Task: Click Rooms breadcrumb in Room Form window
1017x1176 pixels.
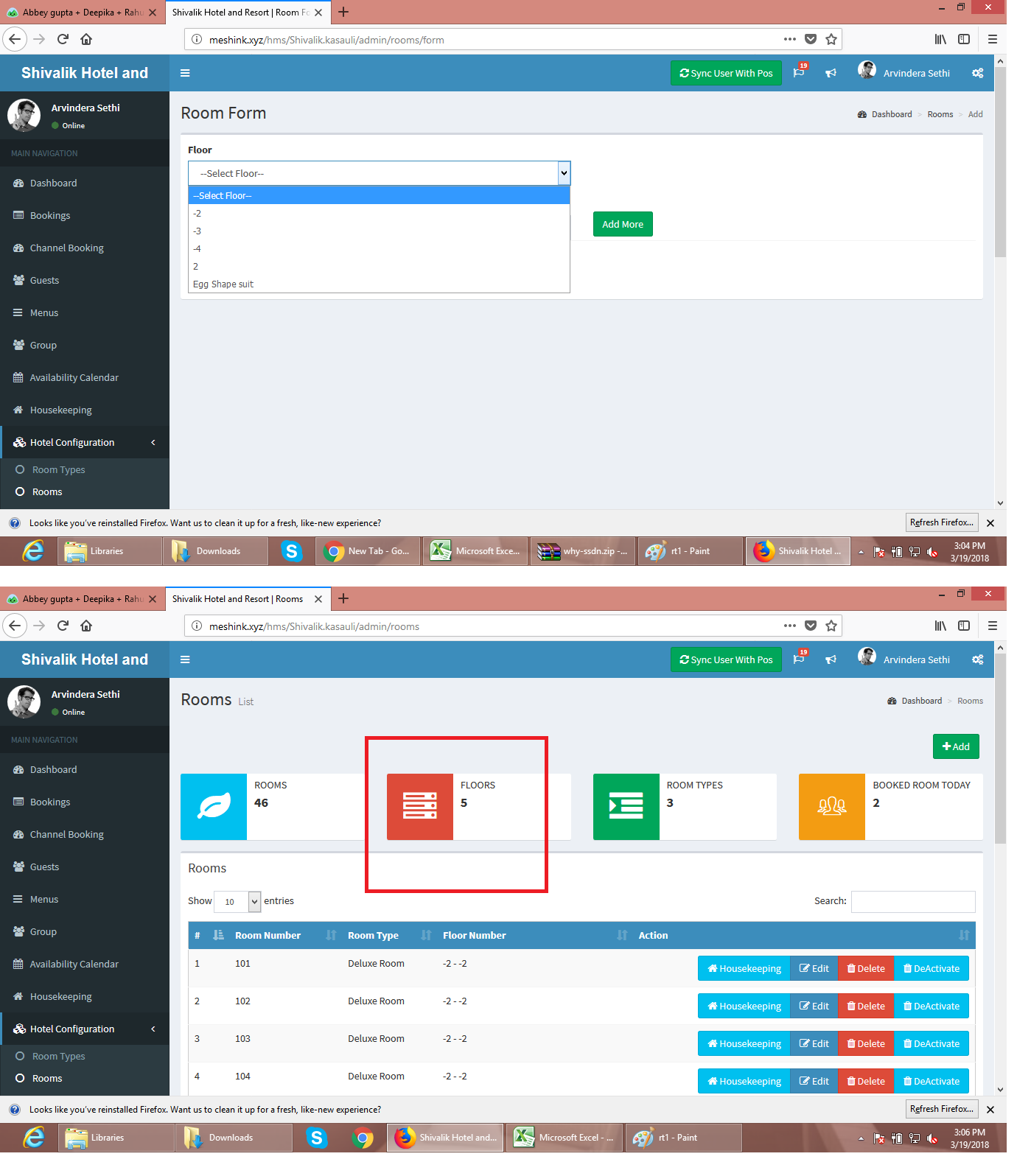Action: 940,114
